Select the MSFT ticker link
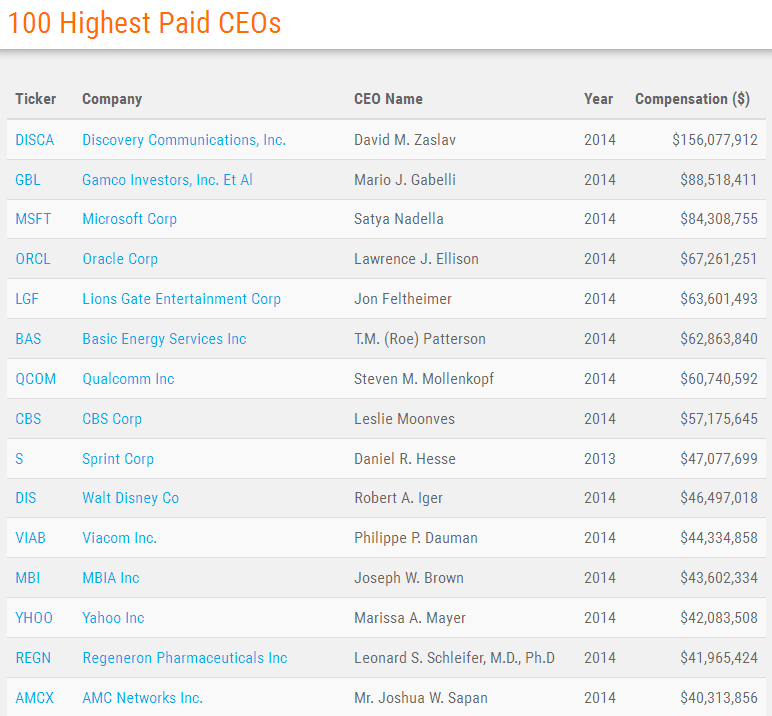Viewport: 772px width, 716px height. (33, 219)
